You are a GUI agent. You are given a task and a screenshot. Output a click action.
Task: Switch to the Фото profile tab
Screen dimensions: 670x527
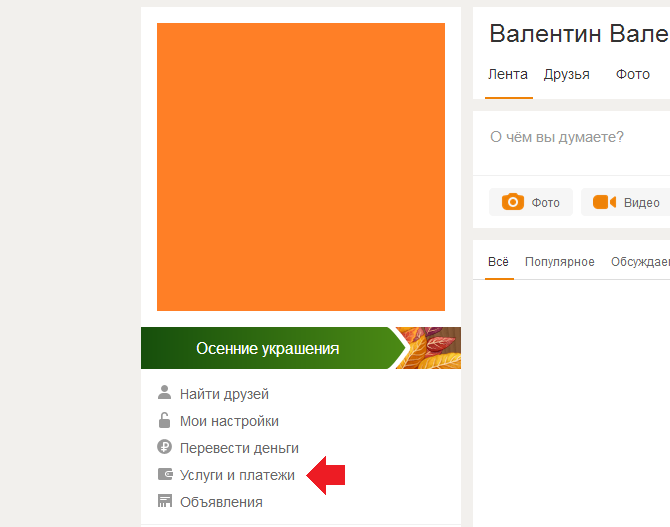tap(632, 74)
